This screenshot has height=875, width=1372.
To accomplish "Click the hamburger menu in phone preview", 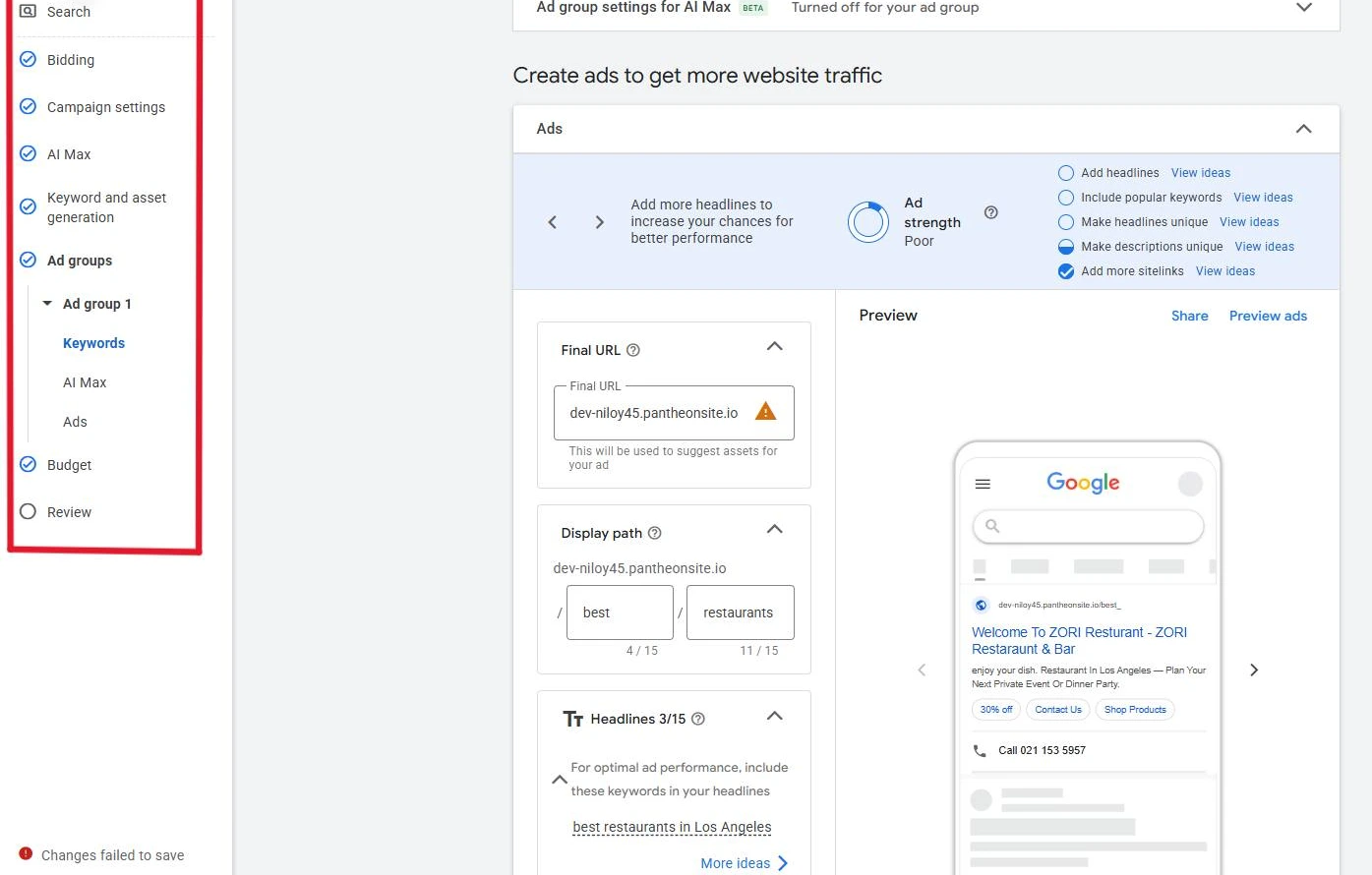I will [x=983, y=484].
